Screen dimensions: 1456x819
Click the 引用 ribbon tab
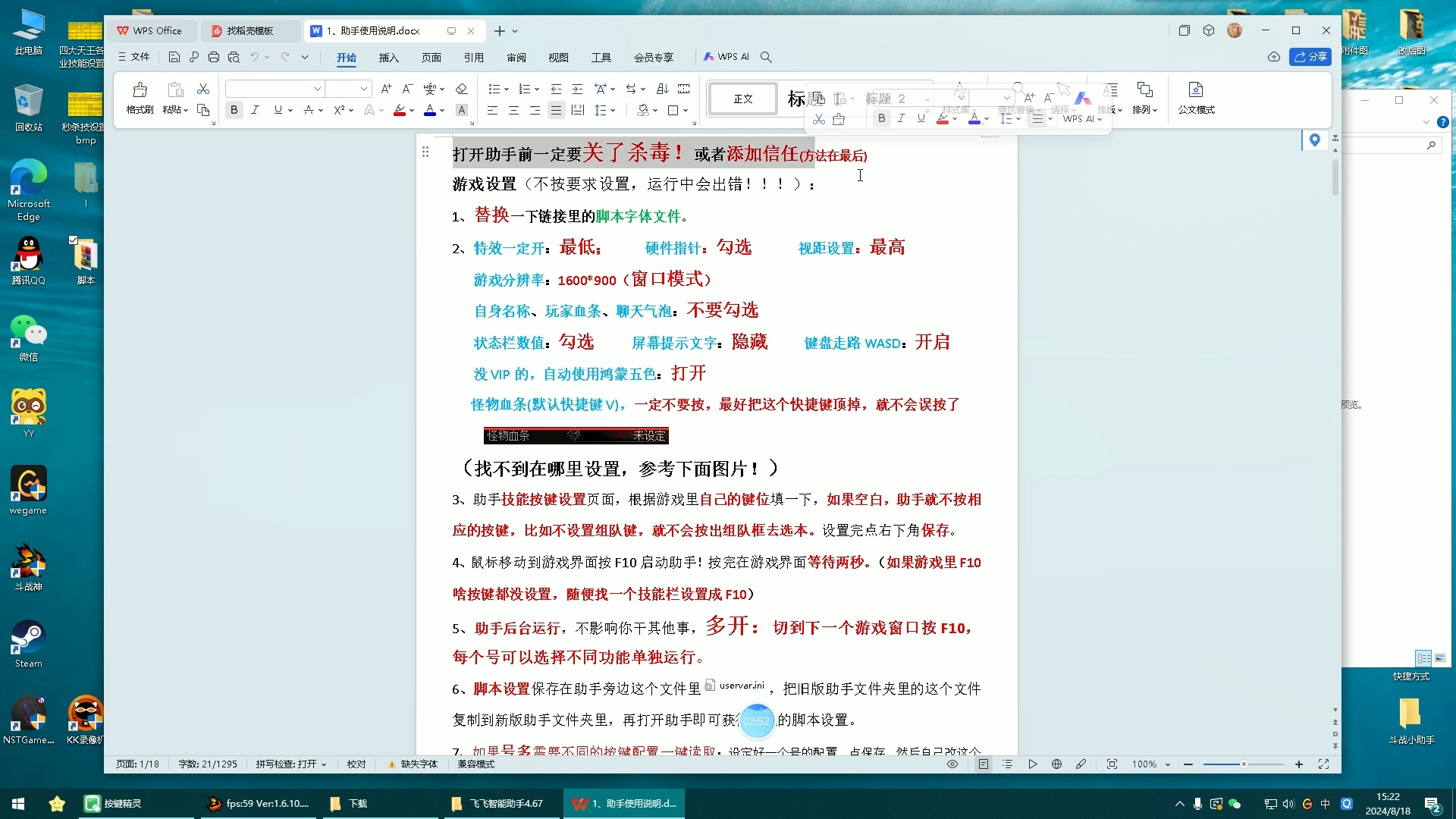point(472,56)
